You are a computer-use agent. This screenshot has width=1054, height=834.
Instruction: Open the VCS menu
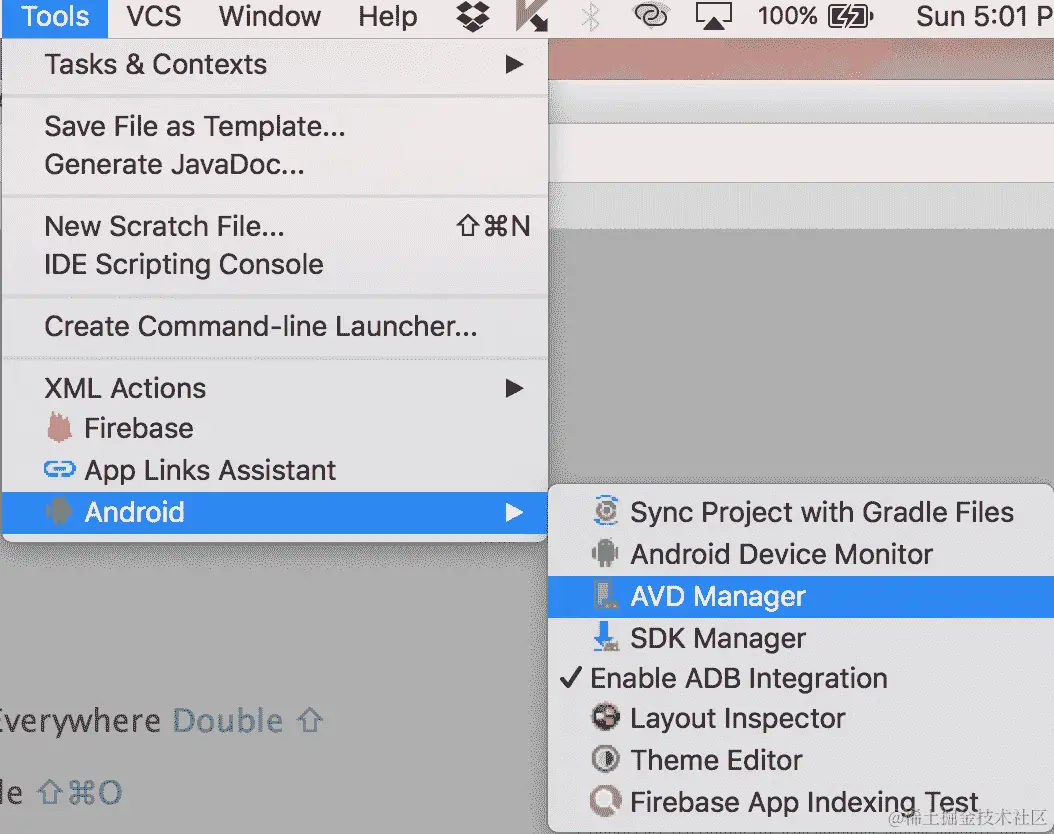pos(154,16)
